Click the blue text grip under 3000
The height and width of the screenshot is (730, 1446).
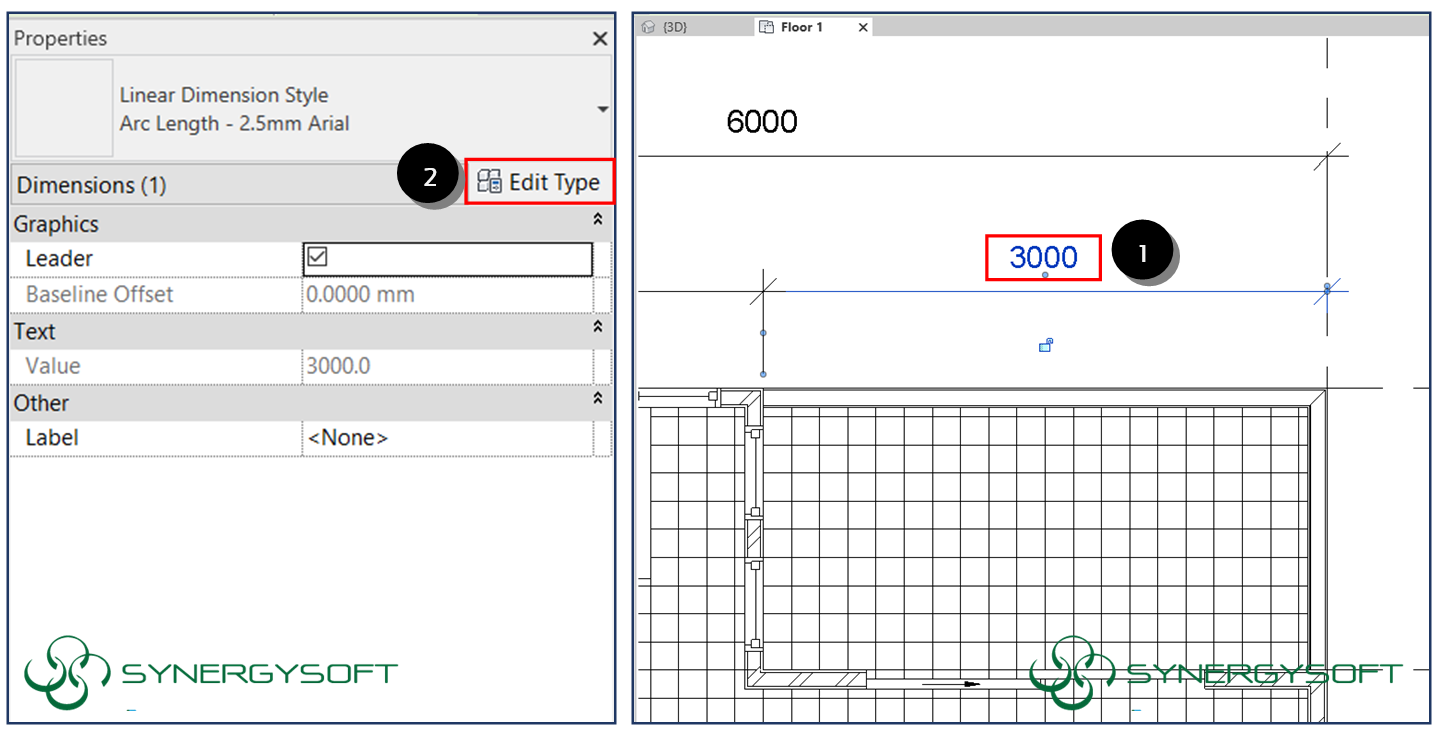click(1045, 275)
